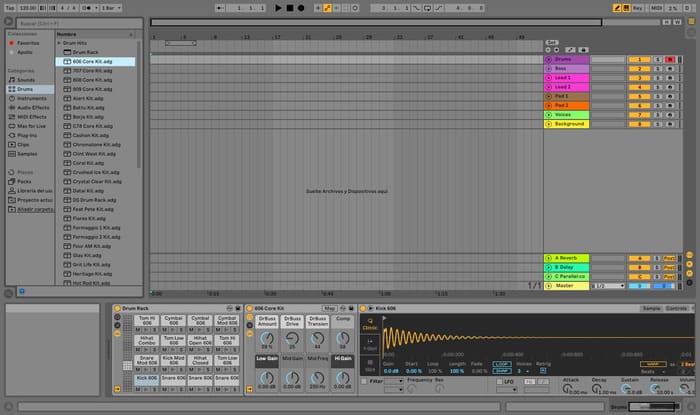Image resolution: width=700 pixels, height=415 pixels.
Task: Unfold the Drums track
Action: (549, 59)
